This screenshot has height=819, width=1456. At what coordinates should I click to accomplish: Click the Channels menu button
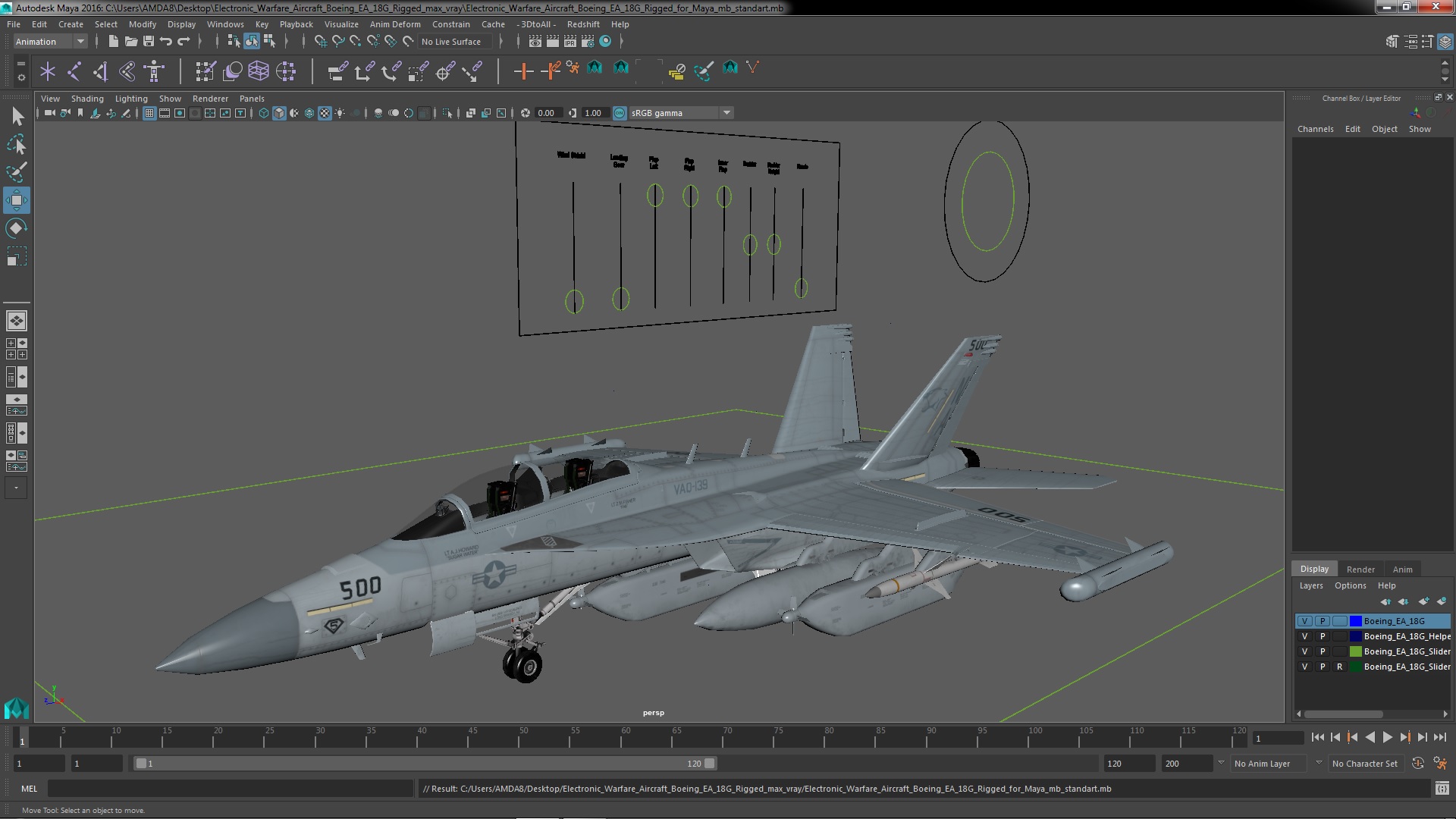[1315, 129]
